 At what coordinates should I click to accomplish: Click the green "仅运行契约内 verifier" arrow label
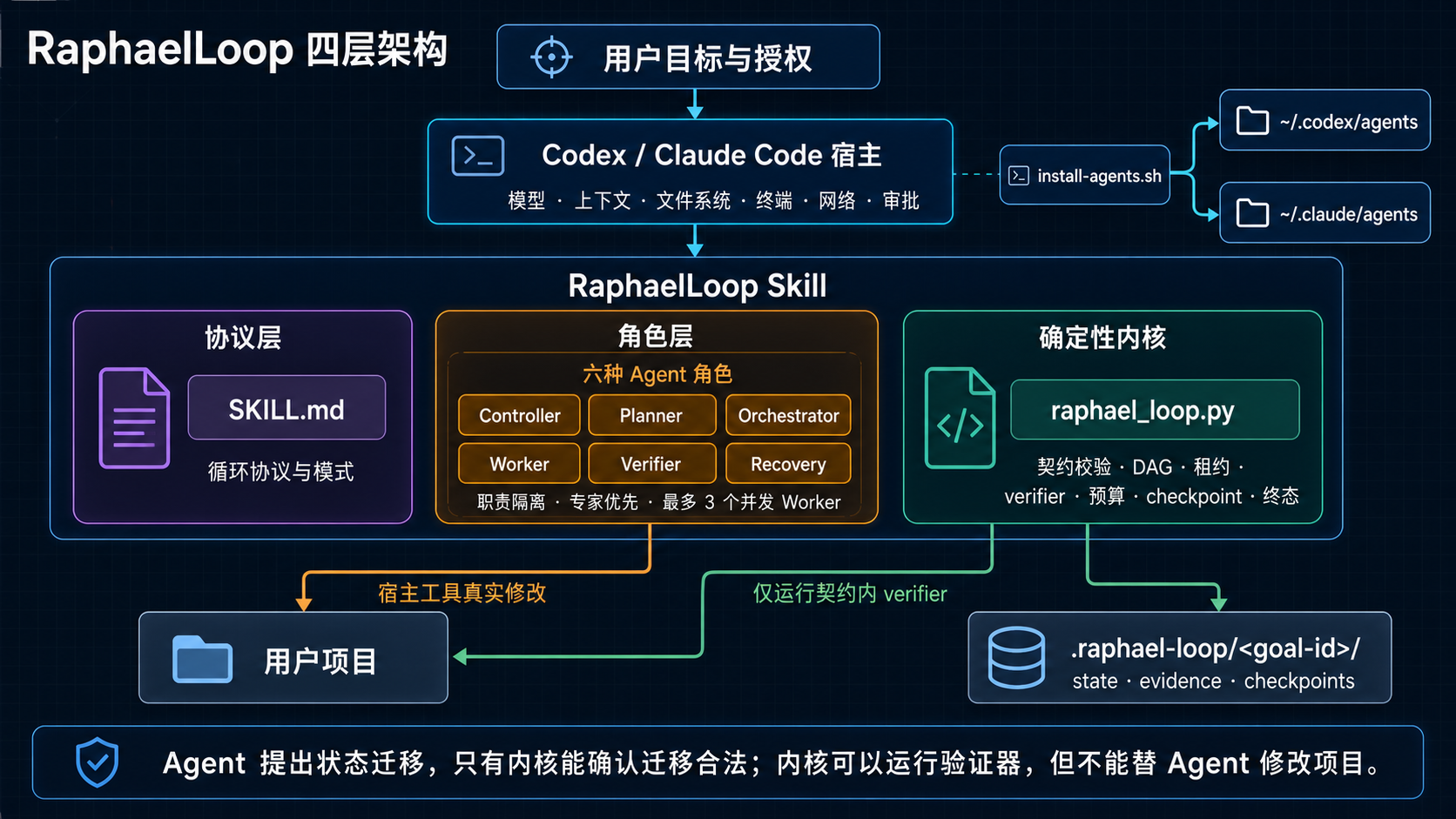(850, 594)
